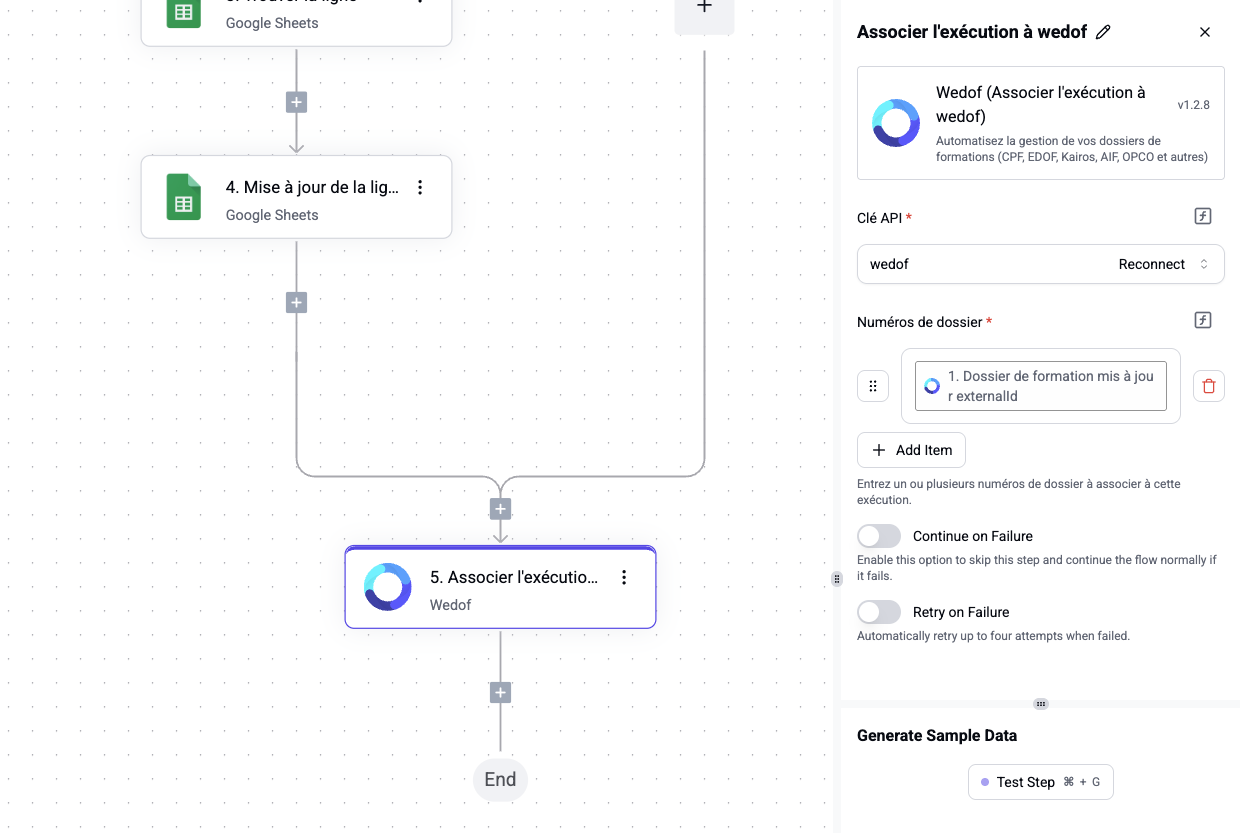Open three-dot menu on step 4 Google Sheets
Screen dimensions: 1240x833
[420, 188]
